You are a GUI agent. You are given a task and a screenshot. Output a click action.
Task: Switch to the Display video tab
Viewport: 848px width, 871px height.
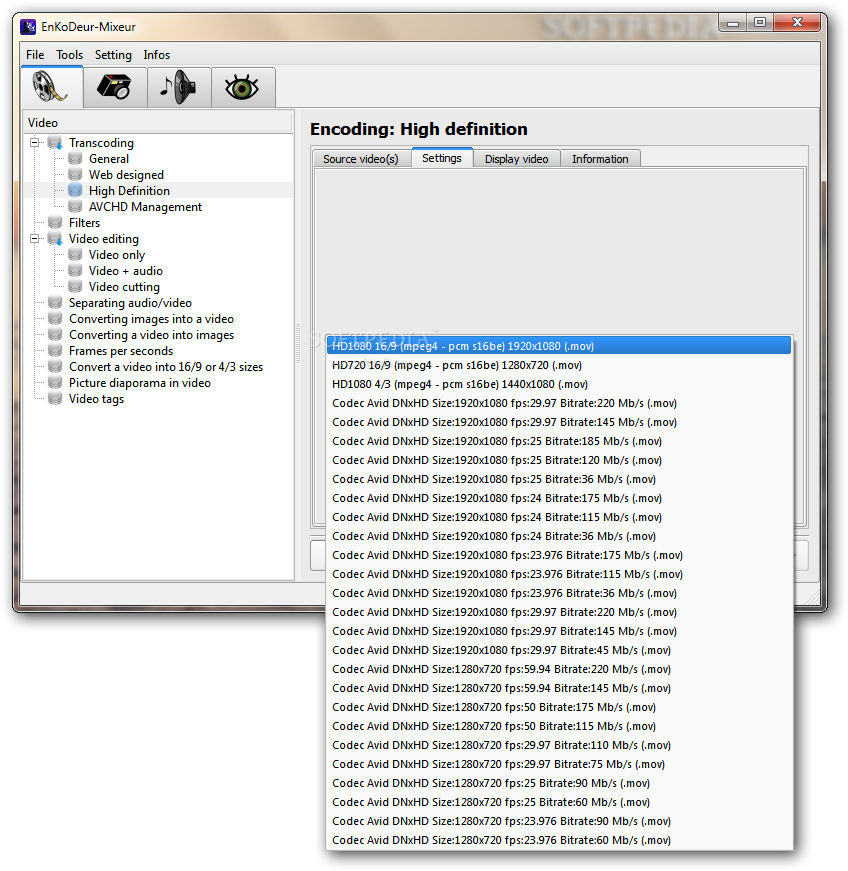click(x=516, y=159)
